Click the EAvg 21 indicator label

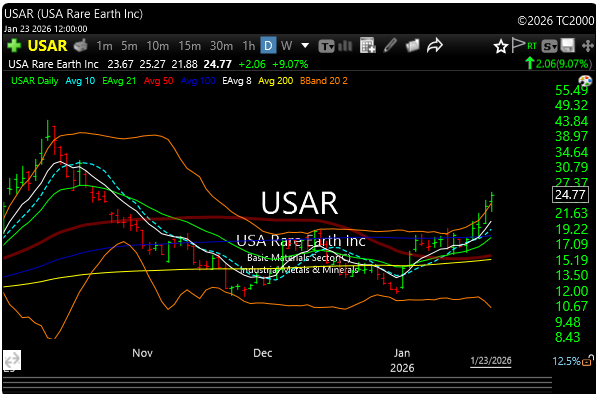tap(119, 81)
